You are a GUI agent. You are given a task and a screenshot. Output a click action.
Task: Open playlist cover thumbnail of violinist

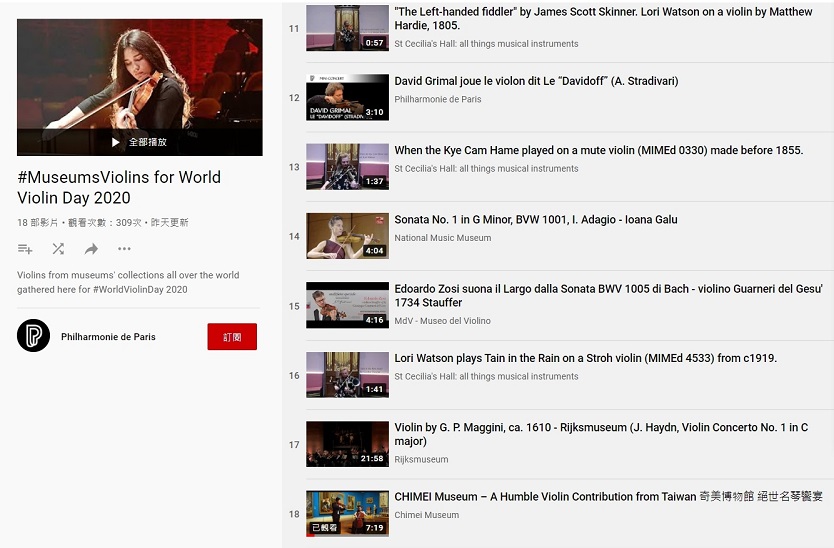click(140, 87)
